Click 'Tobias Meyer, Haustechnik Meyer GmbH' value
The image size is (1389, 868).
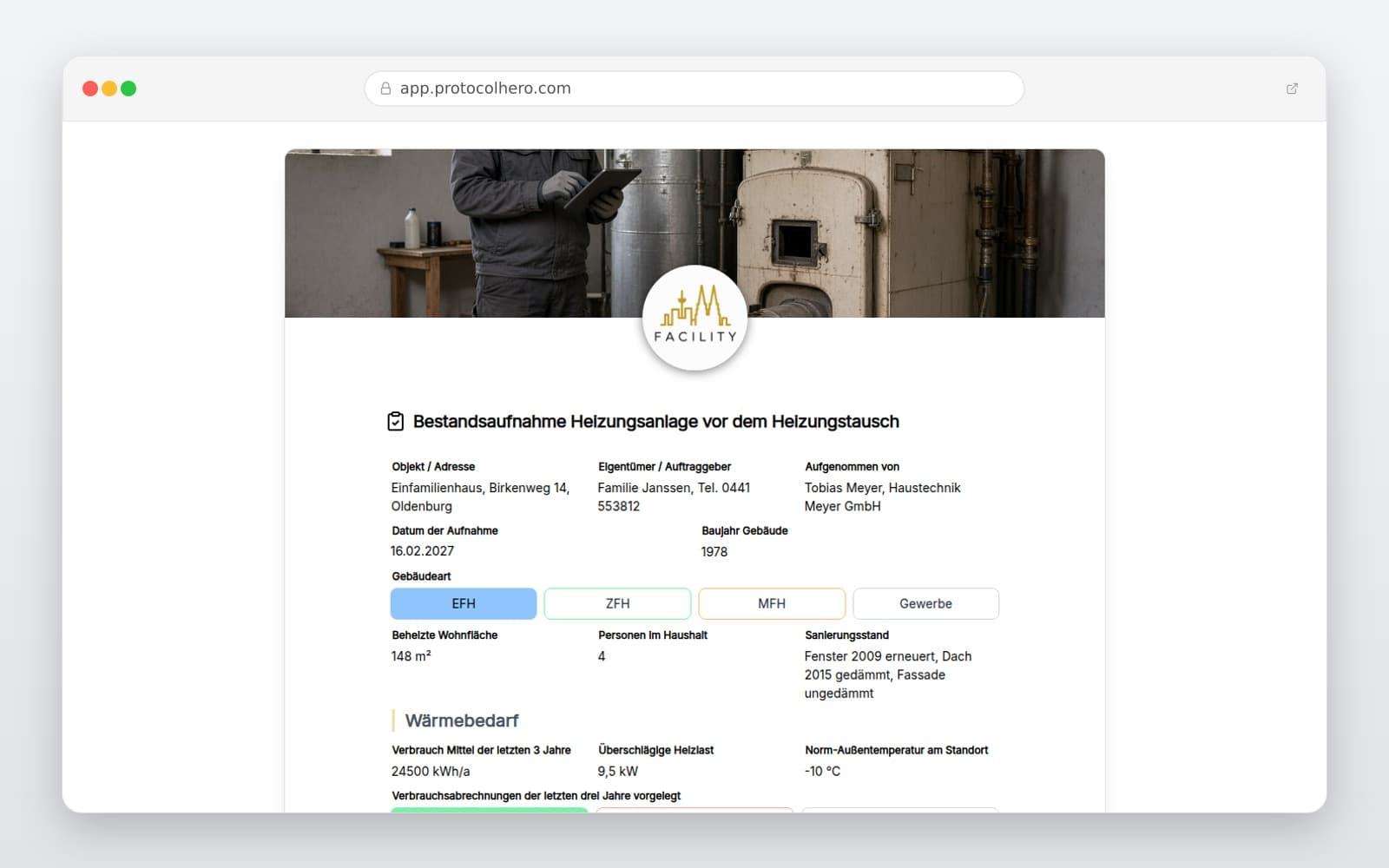click(x=882, y=497)
